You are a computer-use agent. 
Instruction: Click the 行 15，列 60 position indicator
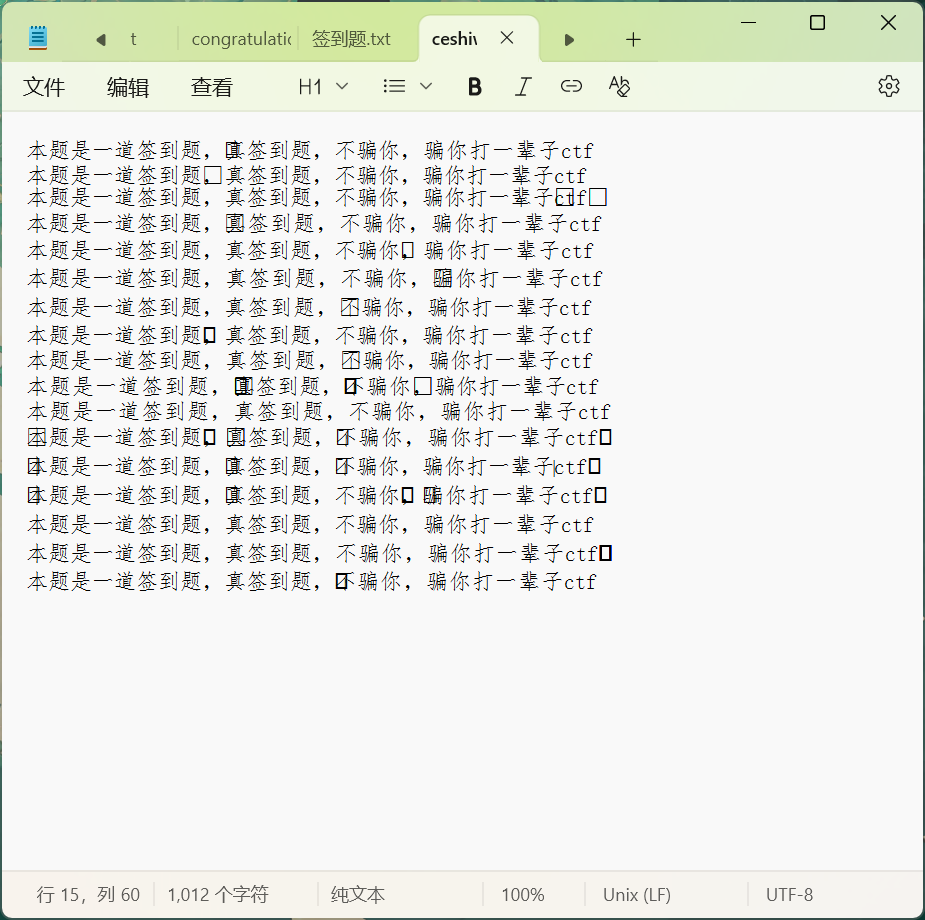88,895
